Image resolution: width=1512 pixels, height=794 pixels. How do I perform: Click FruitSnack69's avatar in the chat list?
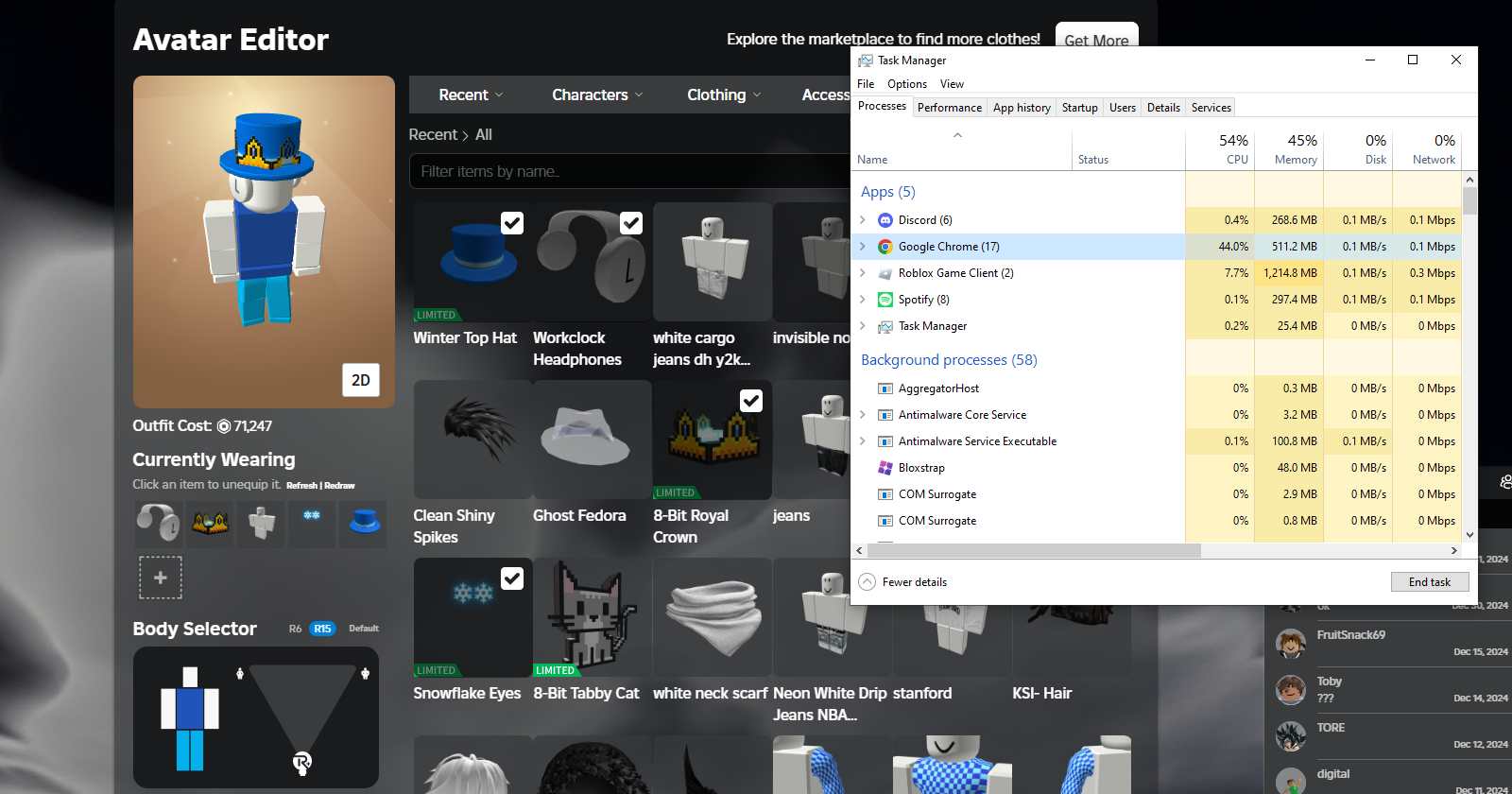point(1291,644)
